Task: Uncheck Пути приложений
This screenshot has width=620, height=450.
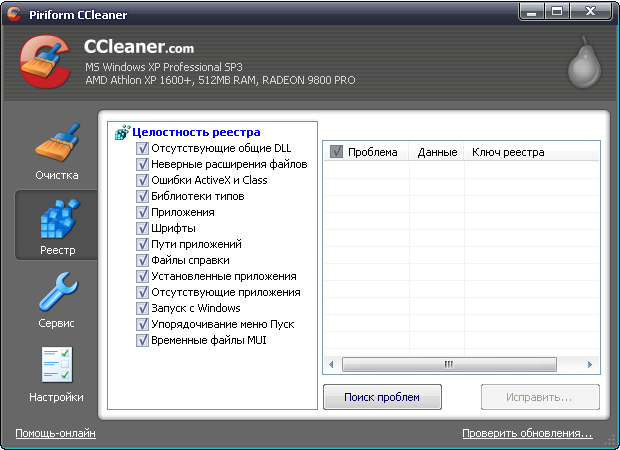Action: click(x=142, y=244)
